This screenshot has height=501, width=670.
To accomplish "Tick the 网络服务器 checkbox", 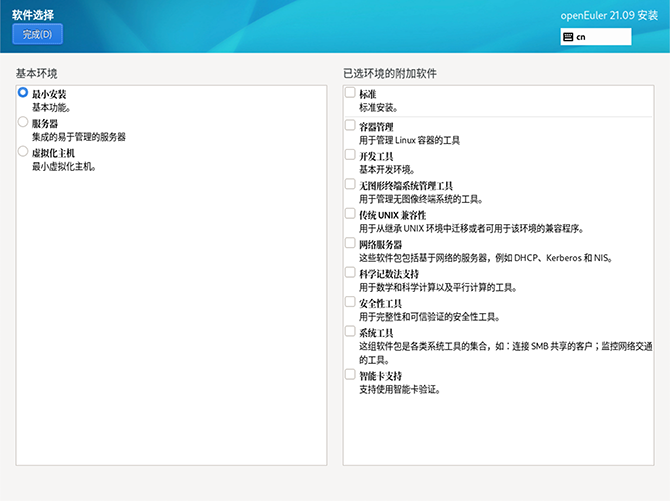I will tap(350, 243).
